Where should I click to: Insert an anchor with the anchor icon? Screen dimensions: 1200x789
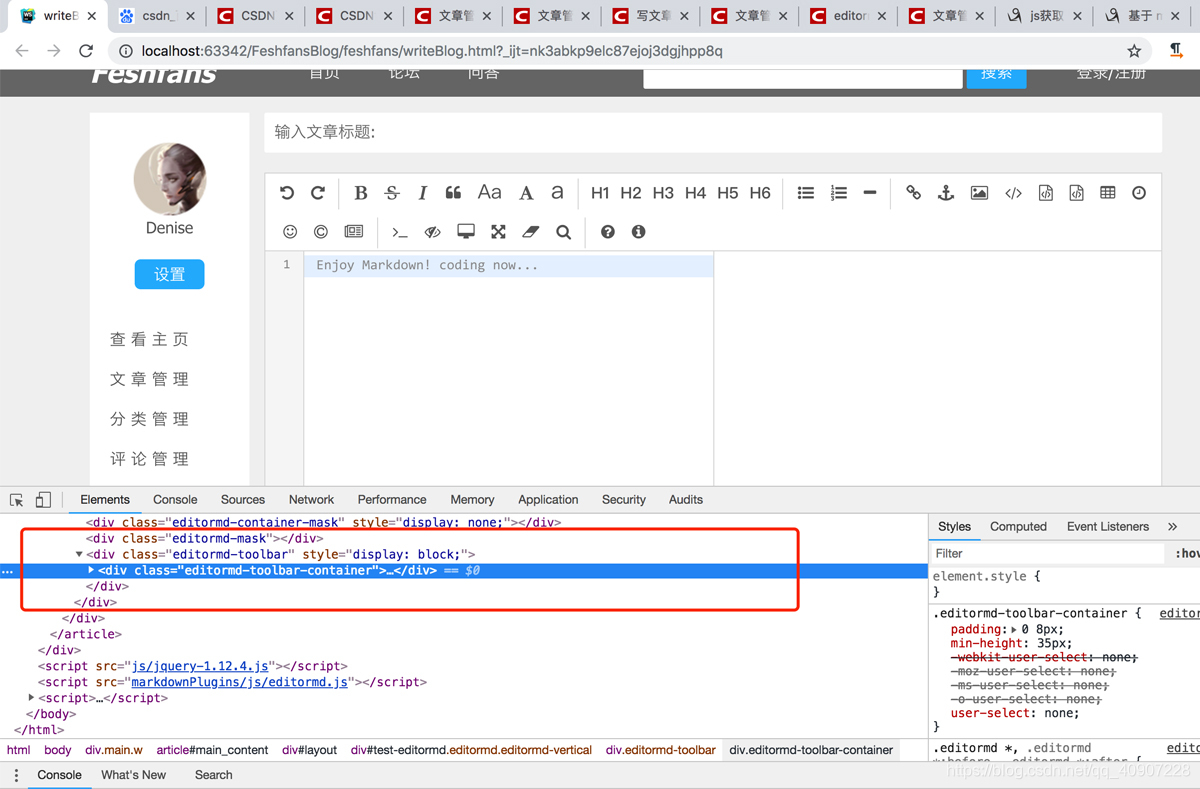(x=946, y=193)
